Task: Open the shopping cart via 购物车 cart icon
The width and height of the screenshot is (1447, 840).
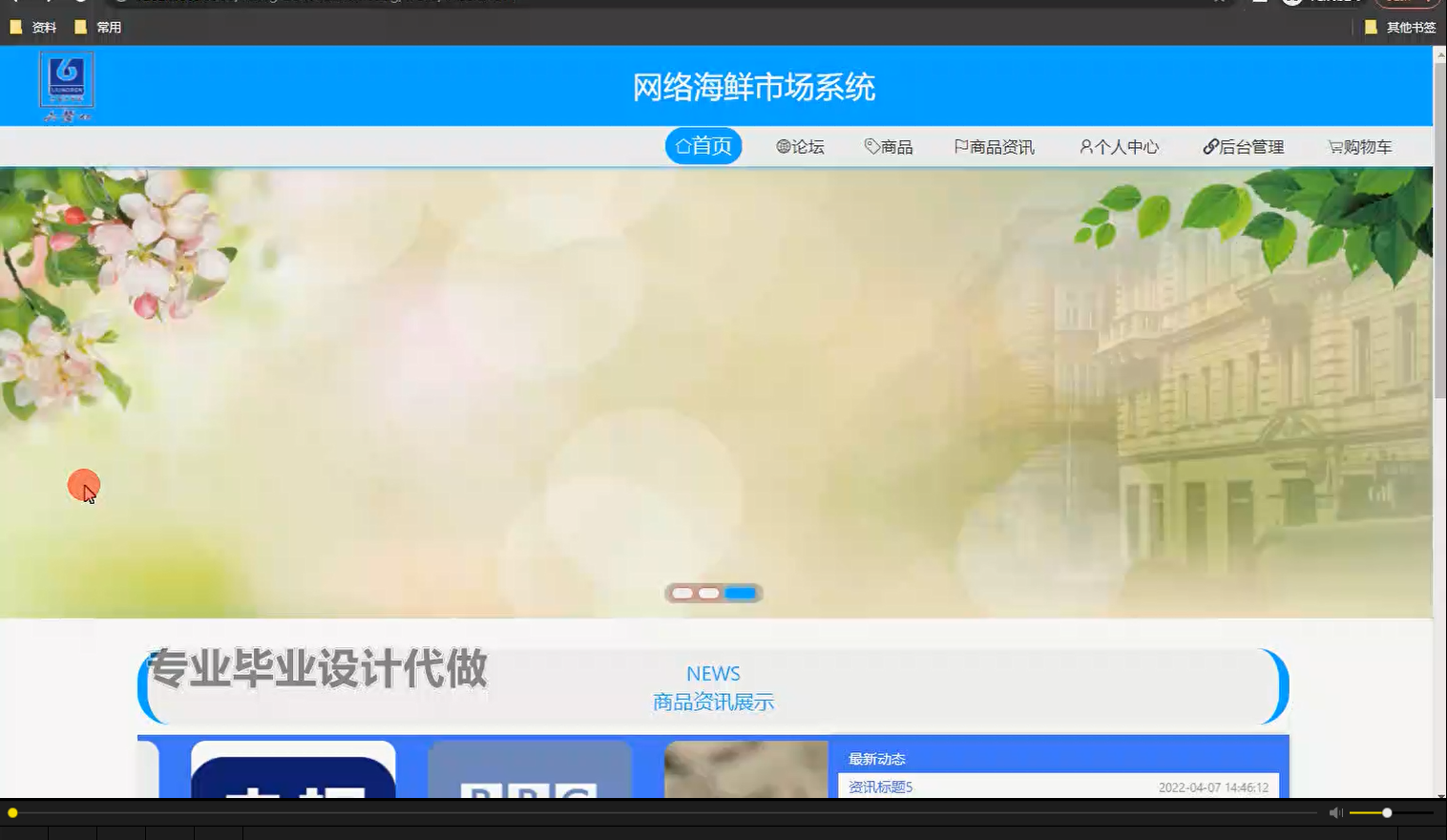Action: pos(1333,146)
